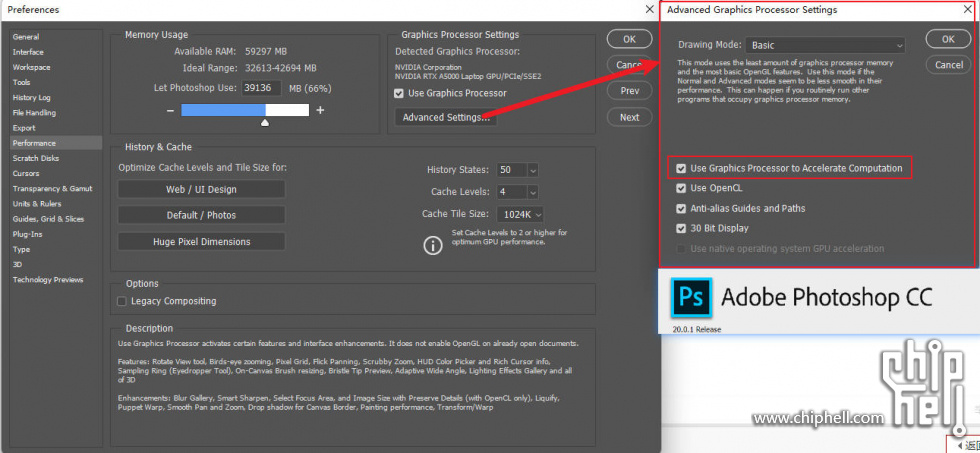Click Prev button in Preferences
980x453 pixels.
[629, 91]
